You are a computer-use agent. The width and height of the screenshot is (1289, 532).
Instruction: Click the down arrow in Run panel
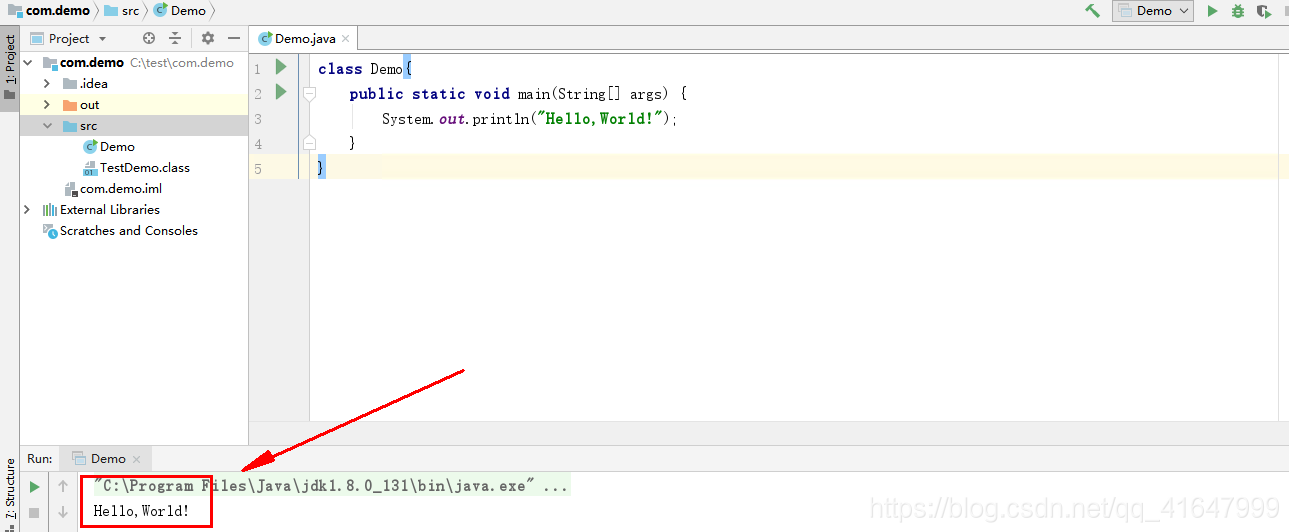point(63,512)
